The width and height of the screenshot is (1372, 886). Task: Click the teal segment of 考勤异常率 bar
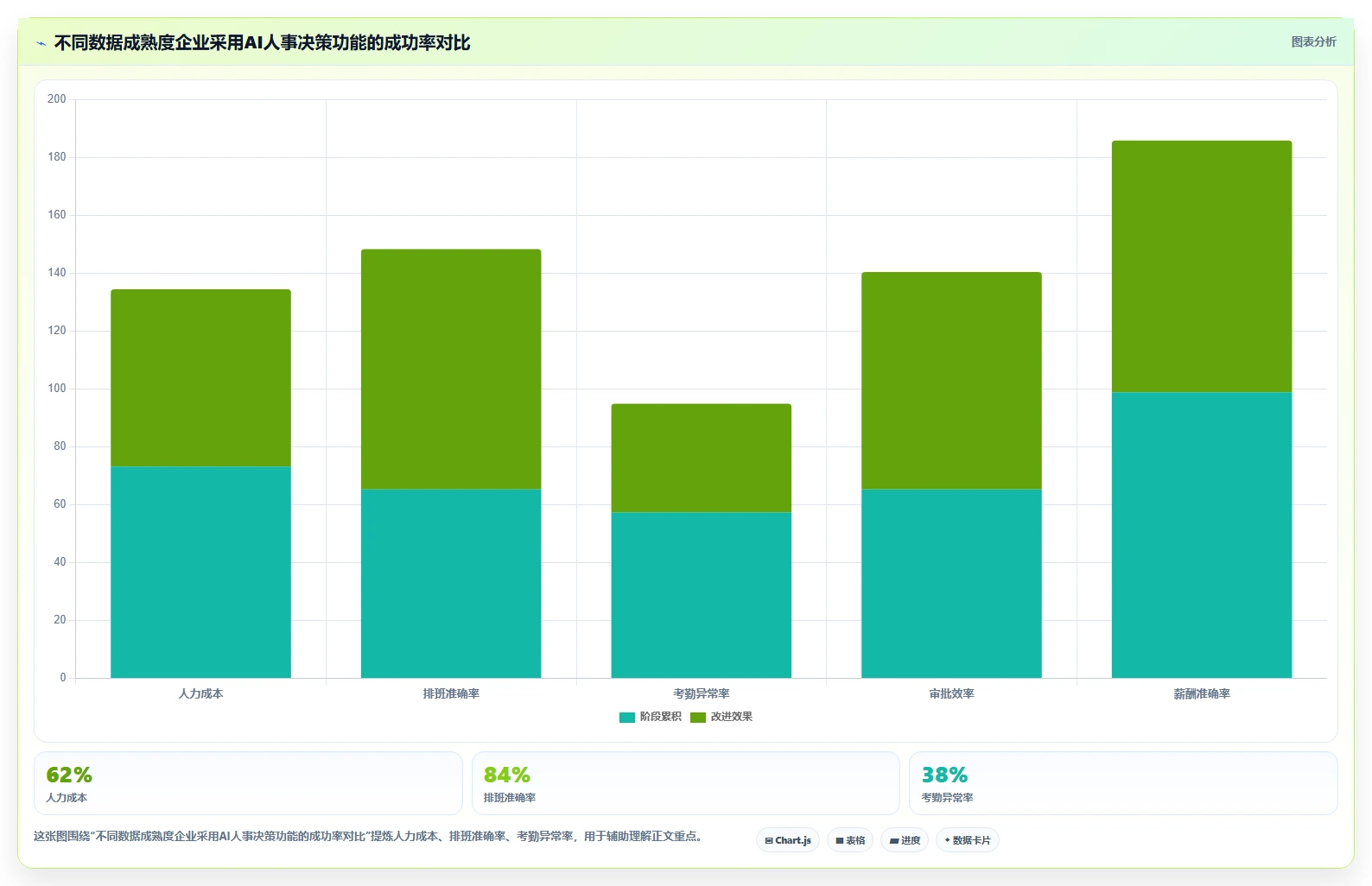tap(702, 596)
